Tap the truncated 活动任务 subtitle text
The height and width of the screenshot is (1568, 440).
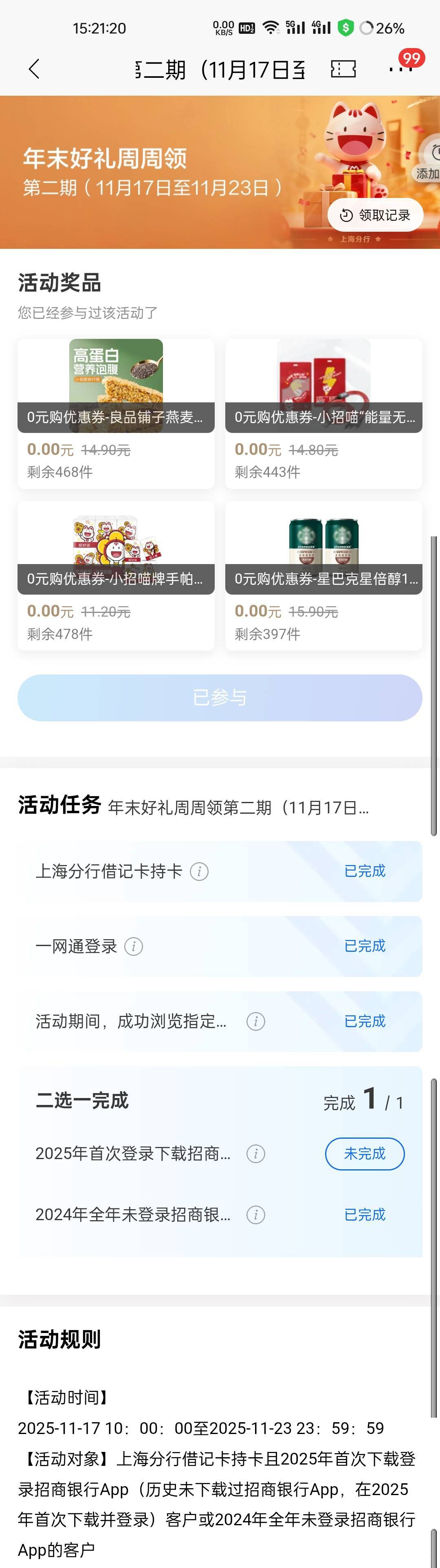(x=238, y=808)
